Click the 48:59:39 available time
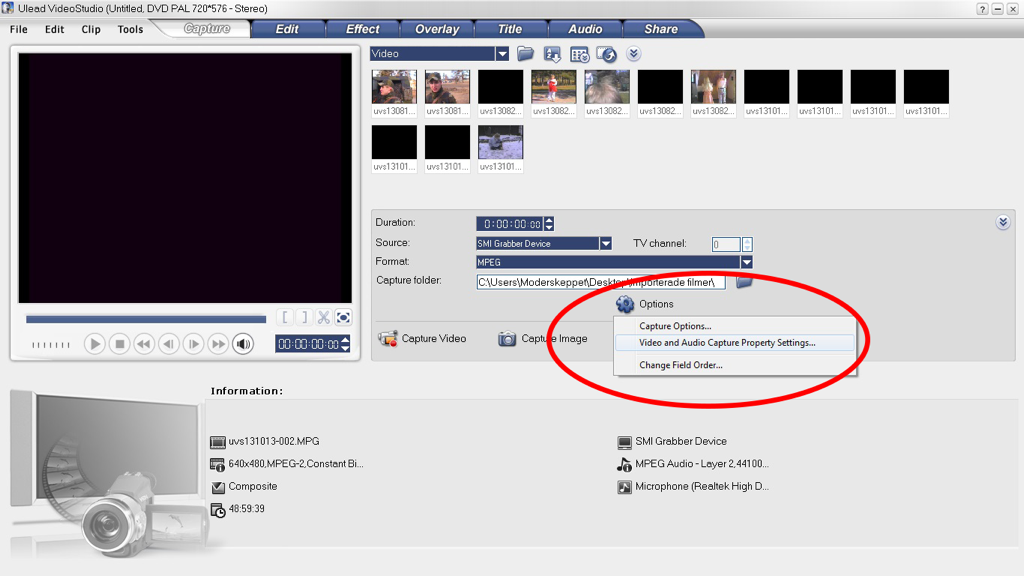1024x576 pixels. [246, 509]
